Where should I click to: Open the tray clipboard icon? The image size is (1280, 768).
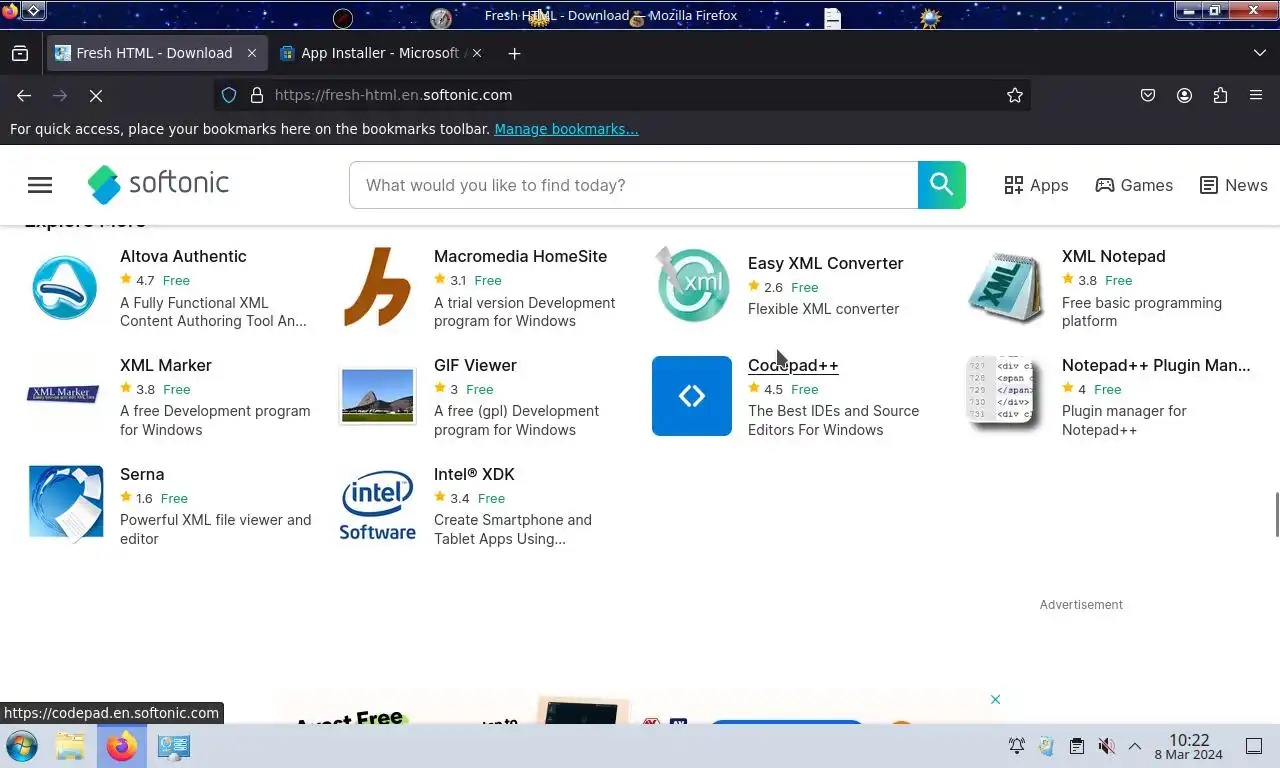point(1076,746)
